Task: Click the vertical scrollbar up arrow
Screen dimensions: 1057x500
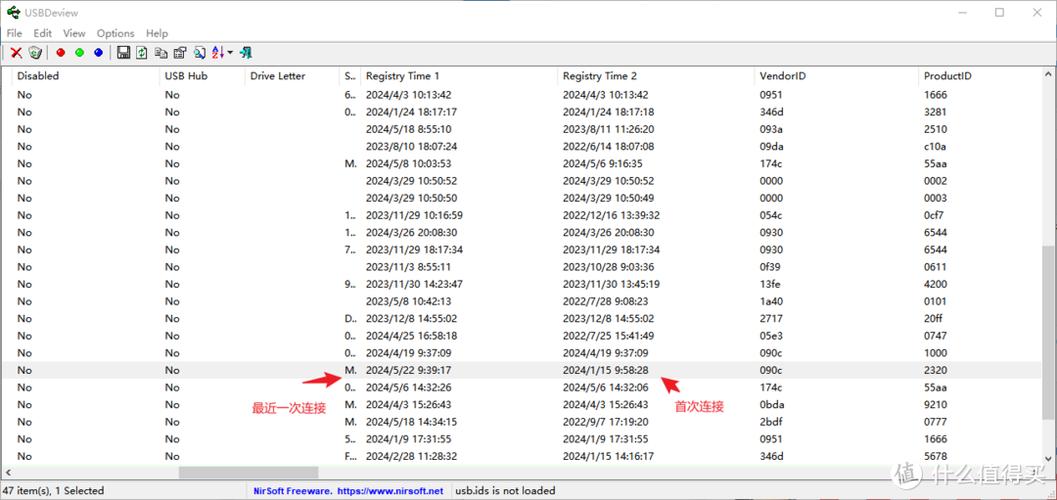Action: tap(1048, 75)
